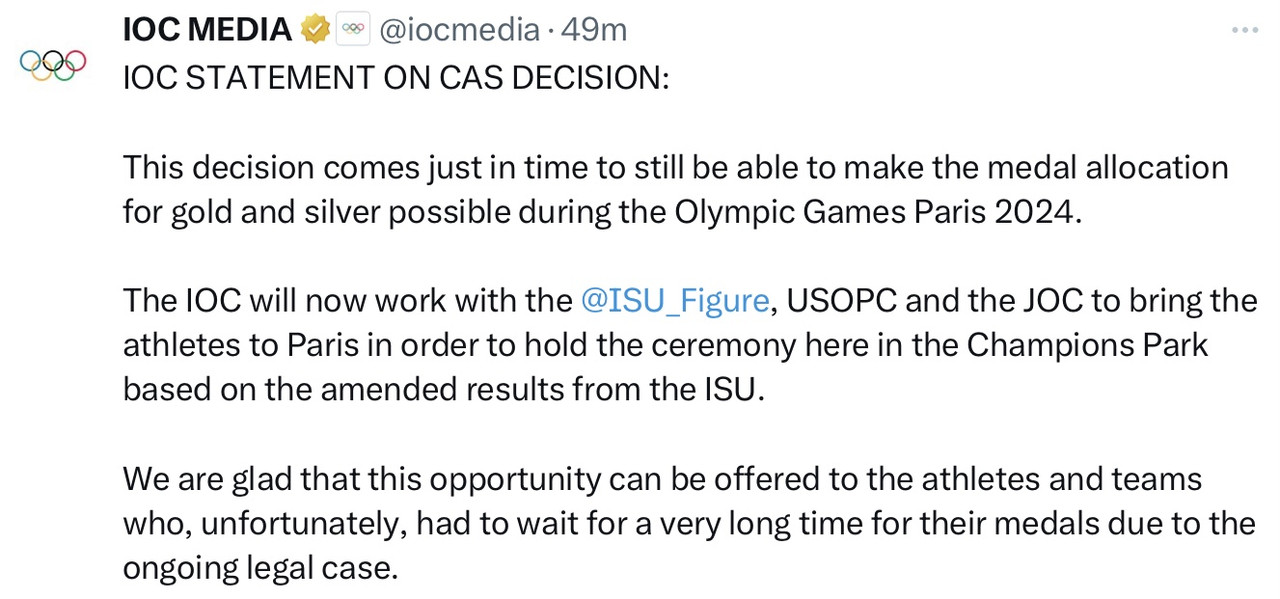Screen dimensions: 1280x599
Task: Click the 'ongoing legal case.' final line
Action: (x=261, y=568)
